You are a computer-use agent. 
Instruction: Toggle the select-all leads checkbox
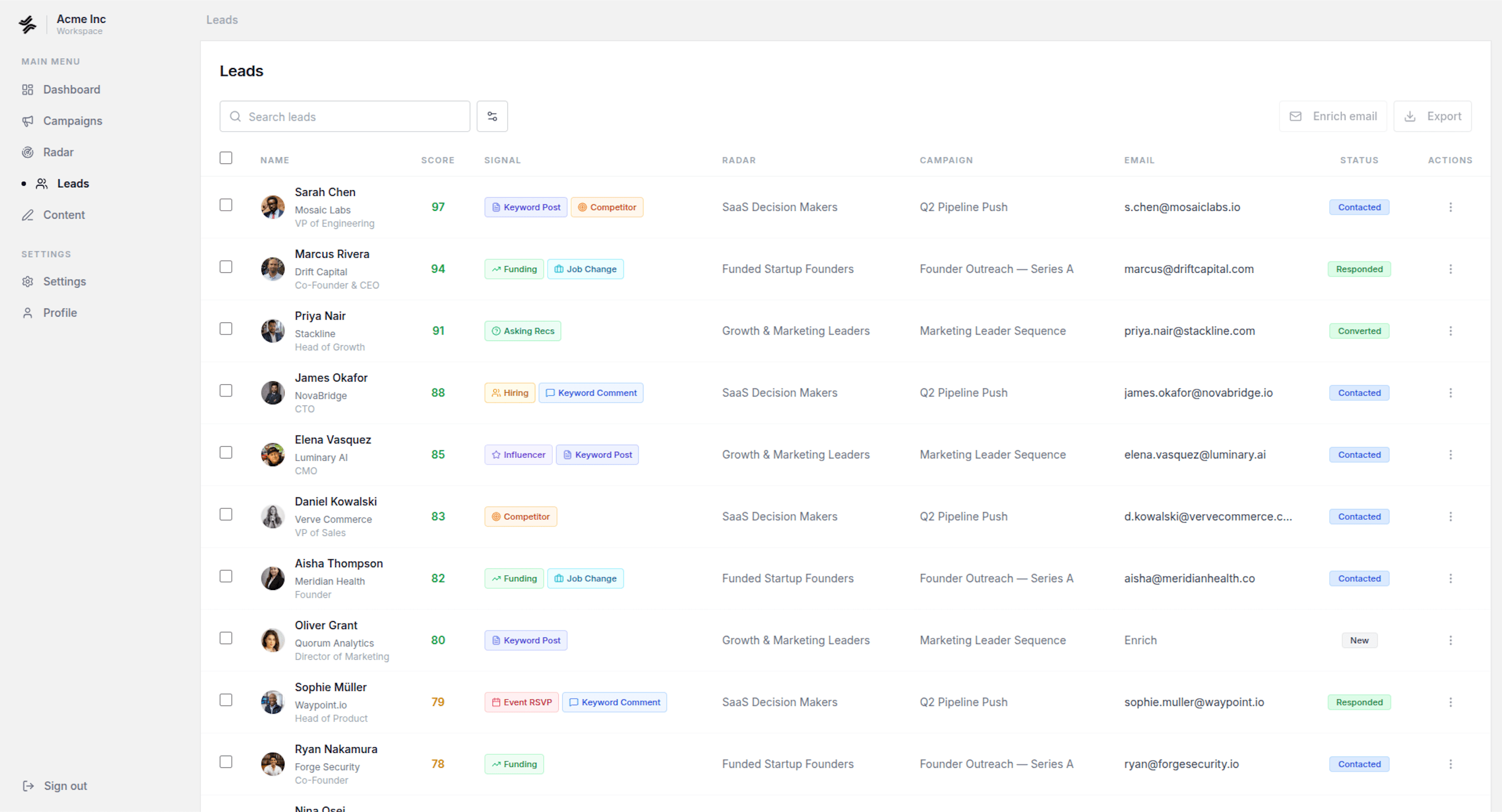pyautogui.click(x=225, y=158)
